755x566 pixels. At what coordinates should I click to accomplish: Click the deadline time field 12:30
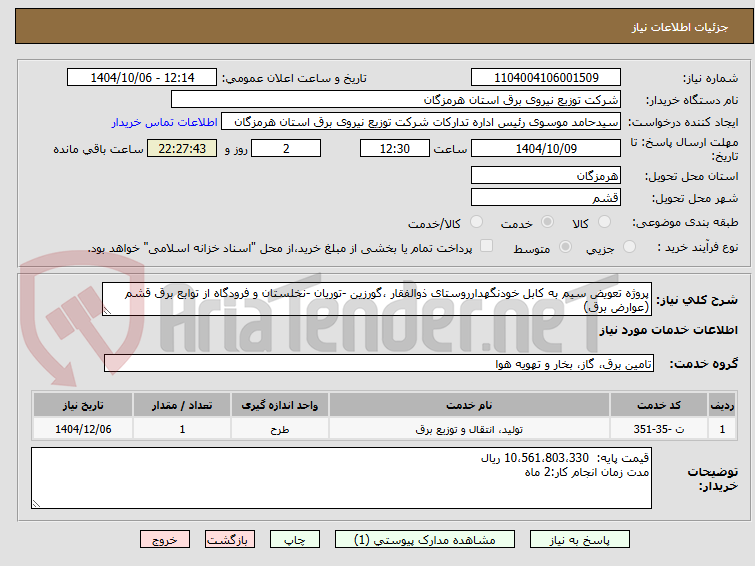pos(394,148)
